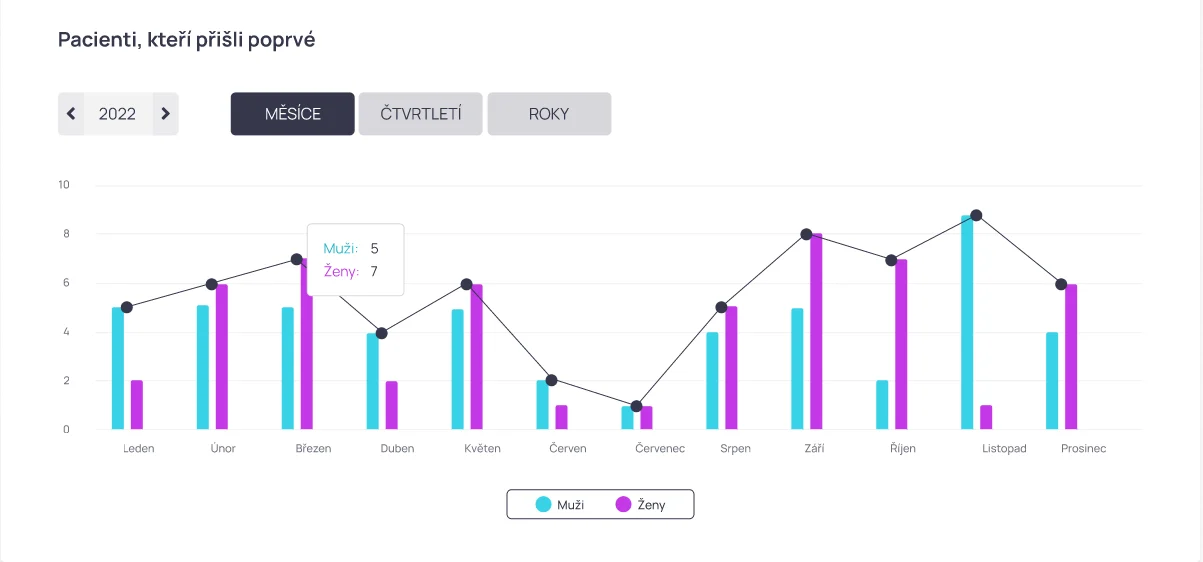Click the Prosinec line data point
This screenshot has width=1203, height=562.
1061,284
